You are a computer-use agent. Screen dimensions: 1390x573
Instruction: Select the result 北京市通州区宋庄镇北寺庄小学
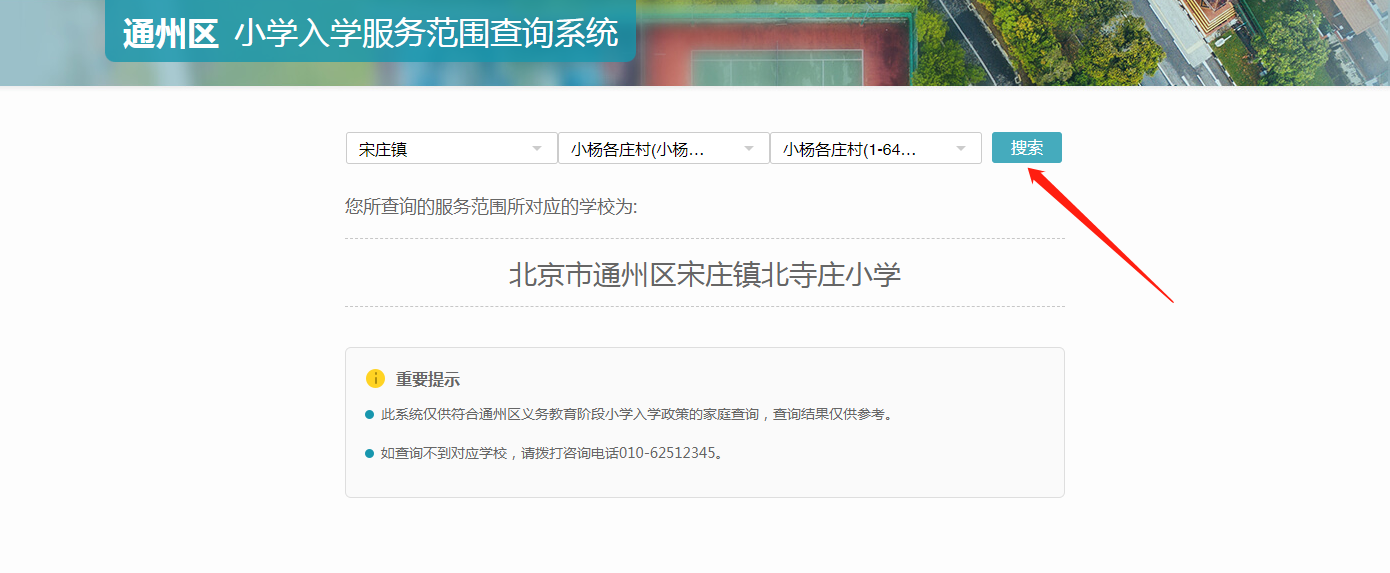click(705, 274)
